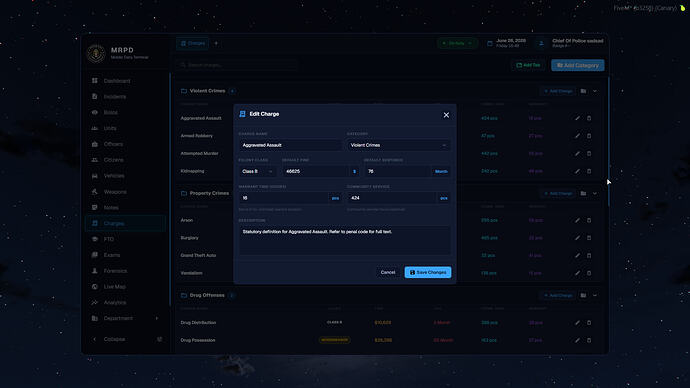The width and height of the screenshot is (690, 388).
Task: Click the Default Fine input field
Action: [316, 172]
